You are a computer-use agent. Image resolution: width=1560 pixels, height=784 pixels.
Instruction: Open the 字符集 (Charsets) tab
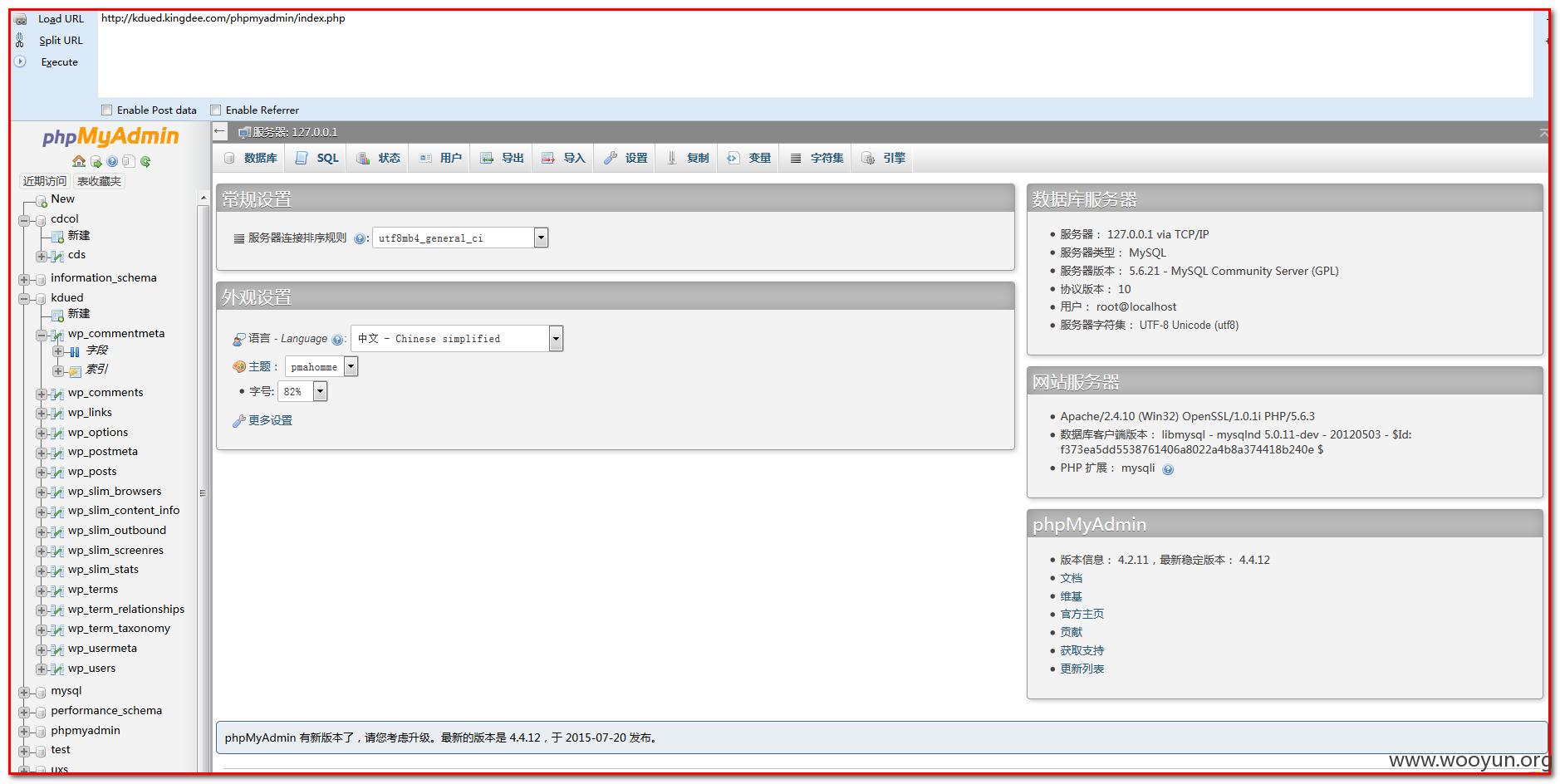(817, 158)
